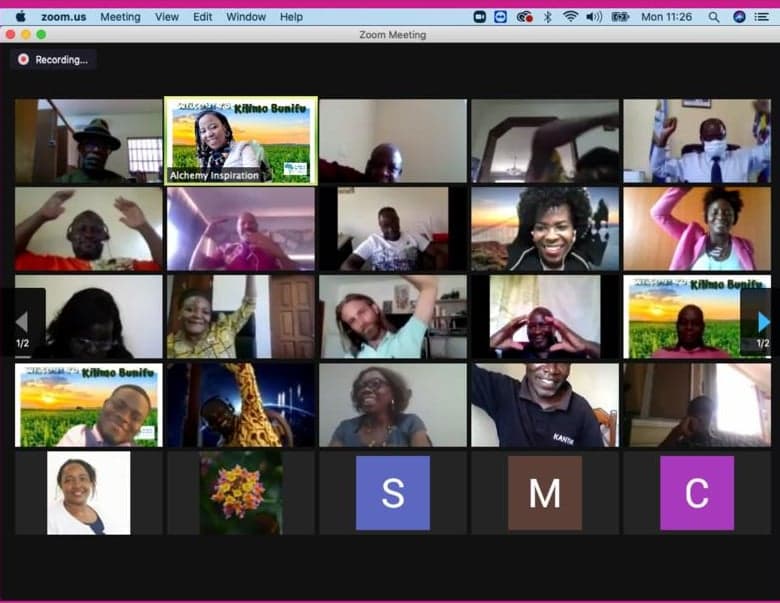
Task: Click the Recording indicator
Action: tap(53, 60)
